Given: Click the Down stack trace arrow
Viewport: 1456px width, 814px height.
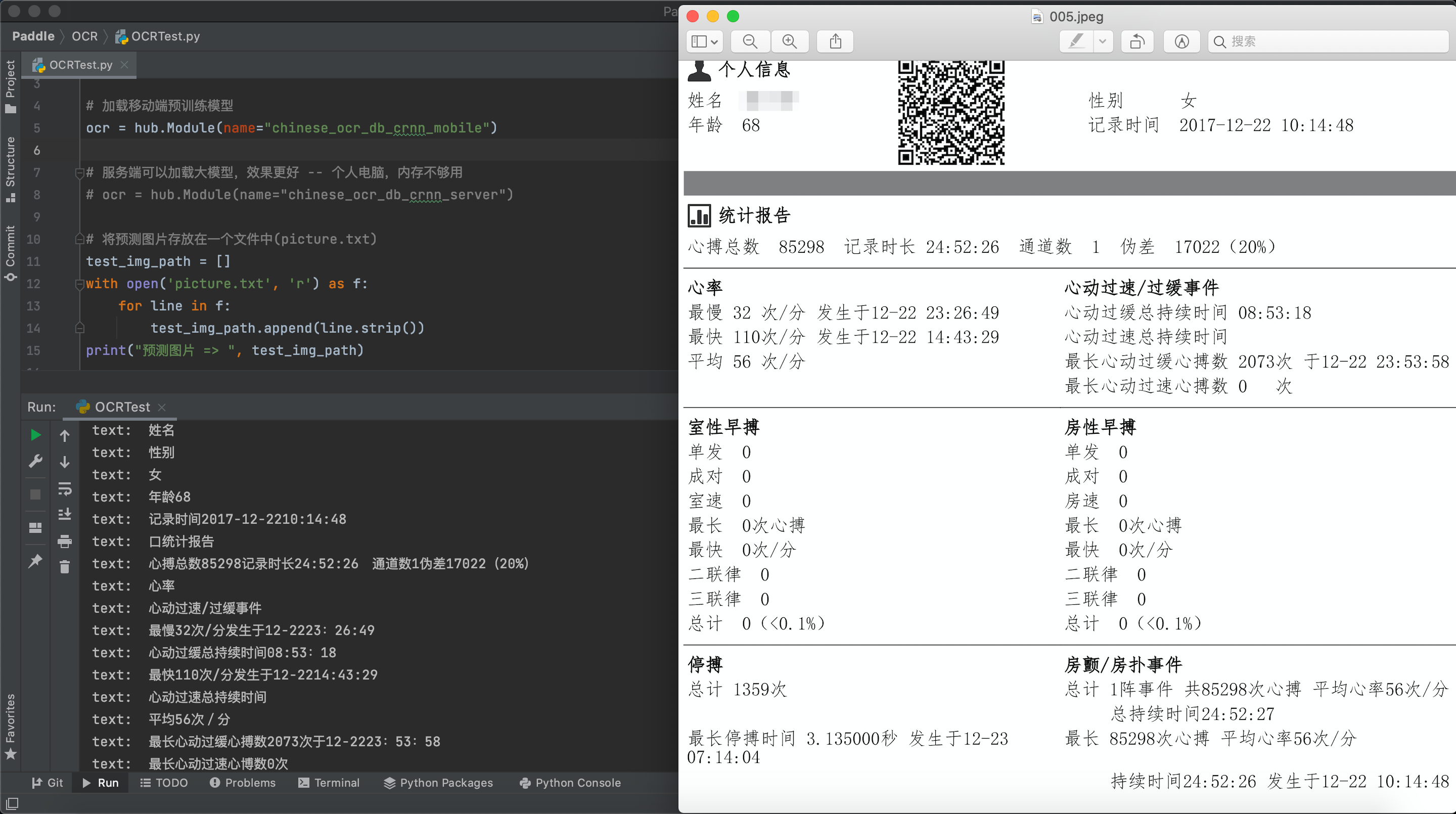Looking at the screenshot, I should (64, 462).
